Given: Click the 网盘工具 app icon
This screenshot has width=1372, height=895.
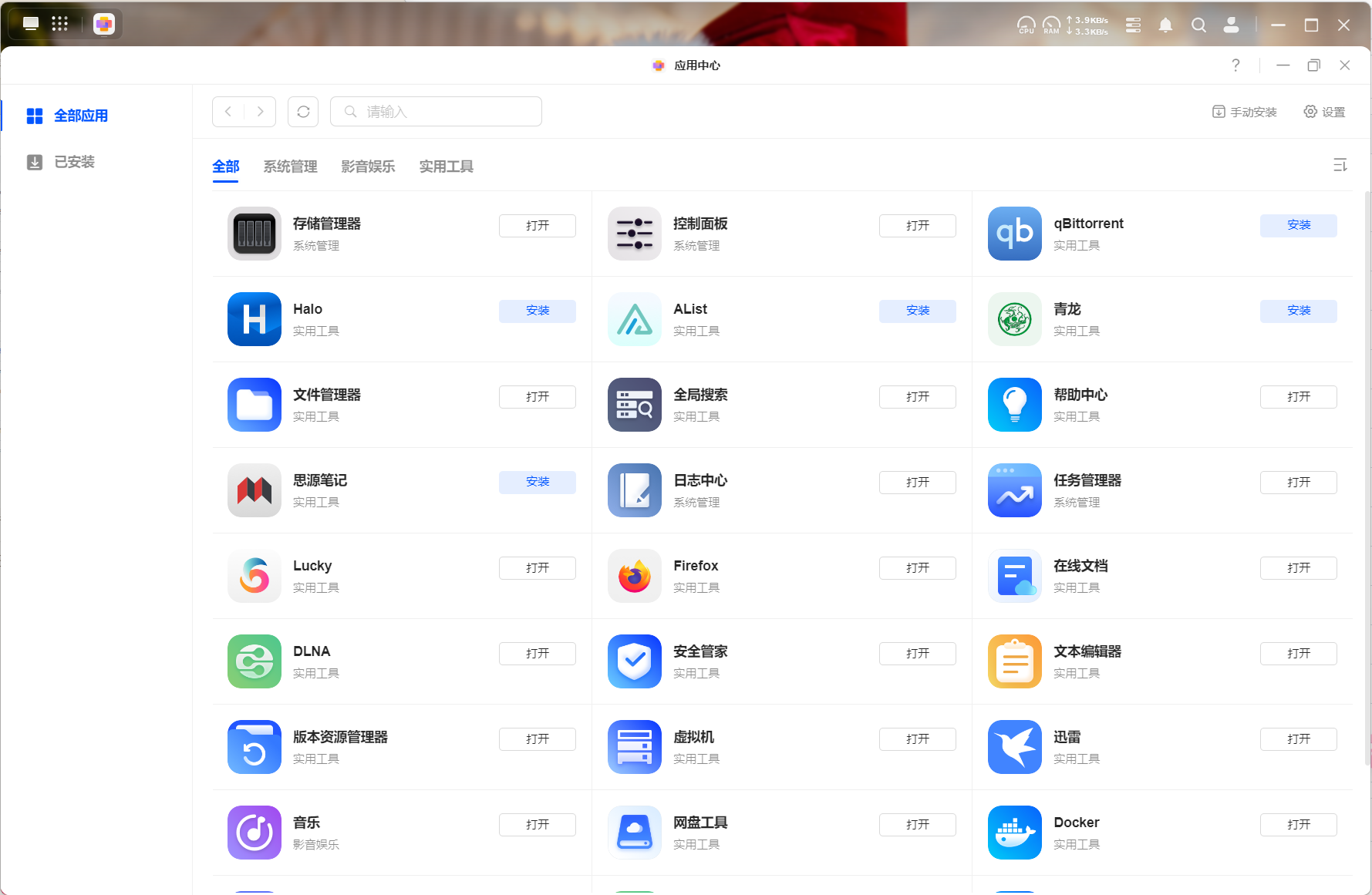Looking at the screenshot, I should point(635,833).
